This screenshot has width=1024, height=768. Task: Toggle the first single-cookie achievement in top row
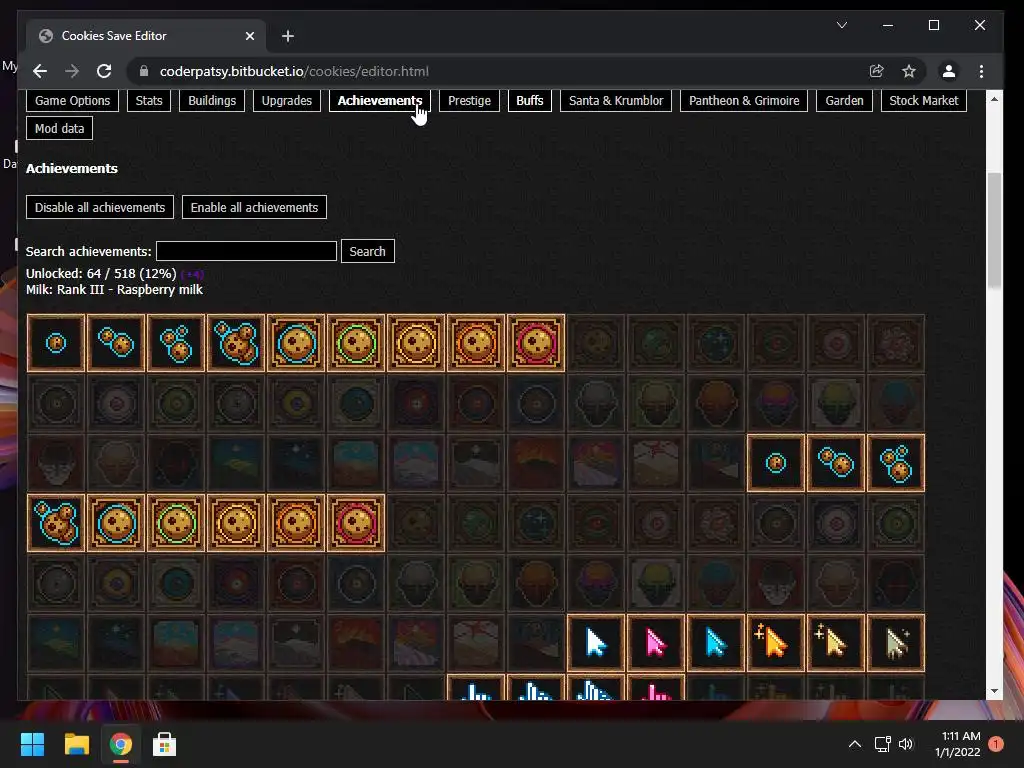(56, 343)
